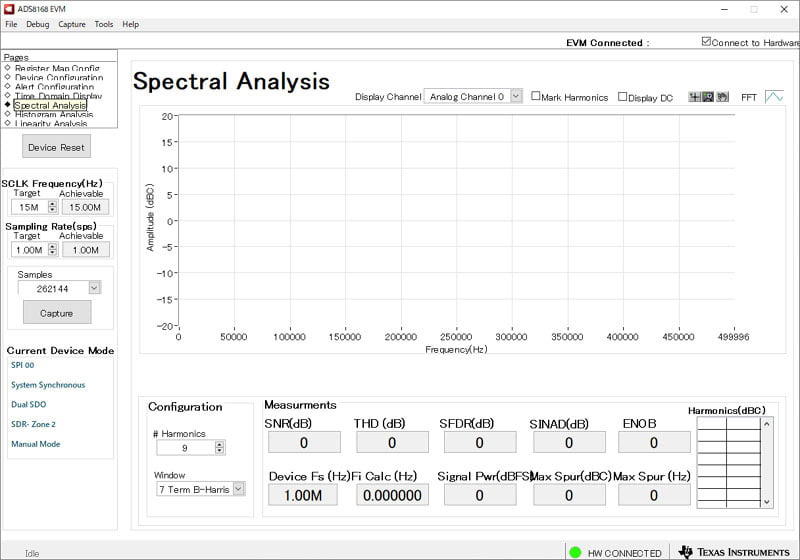Screen dimensions: 800x560
Task: Click the SDR- Zone 2 mode text
Action: [34, 424]
